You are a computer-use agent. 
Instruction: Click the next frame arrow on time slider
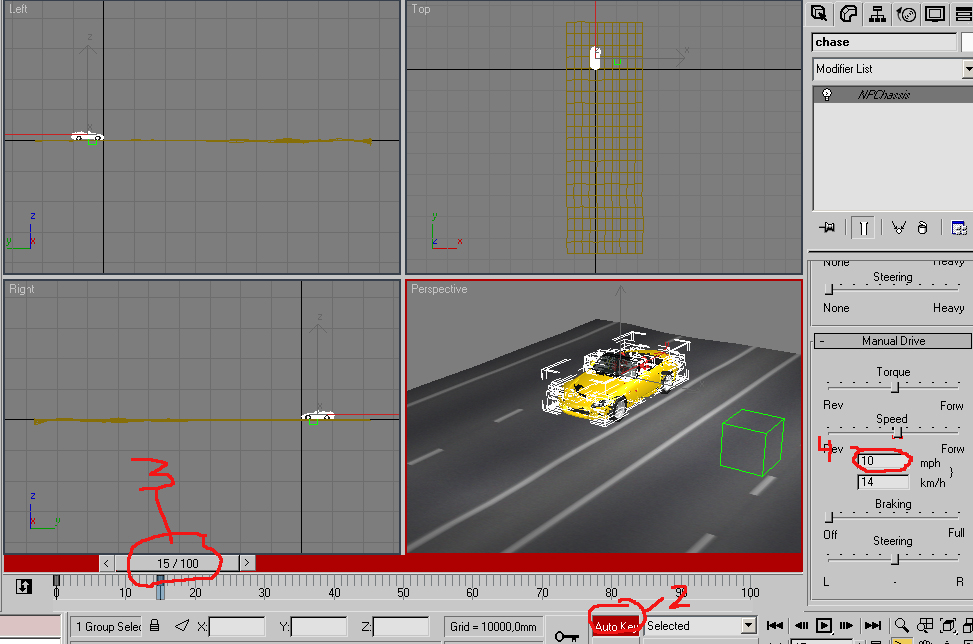point(247,563)
